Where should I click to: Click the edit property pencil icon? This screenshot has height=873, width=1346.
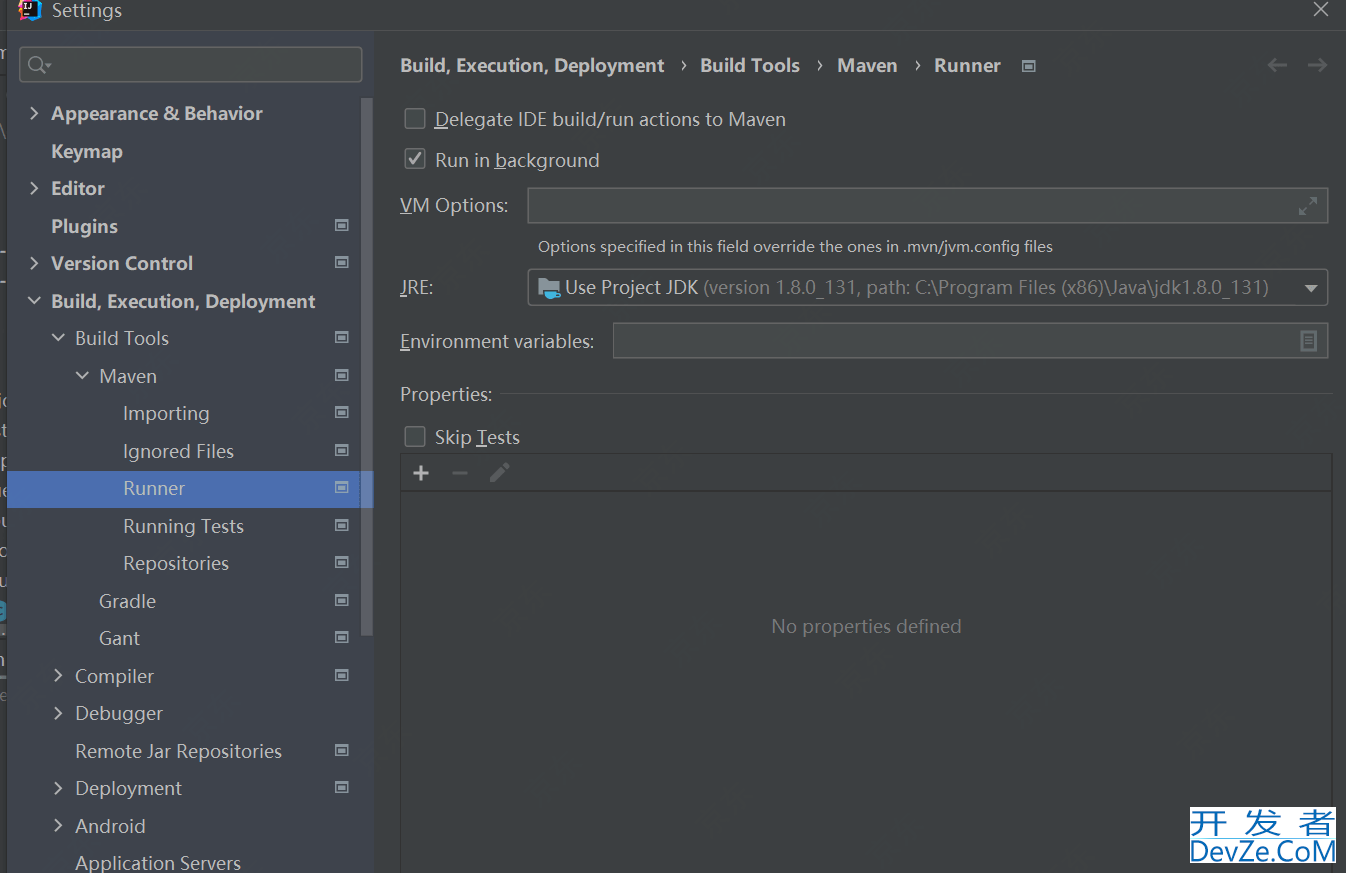click(x=500, y=473)
